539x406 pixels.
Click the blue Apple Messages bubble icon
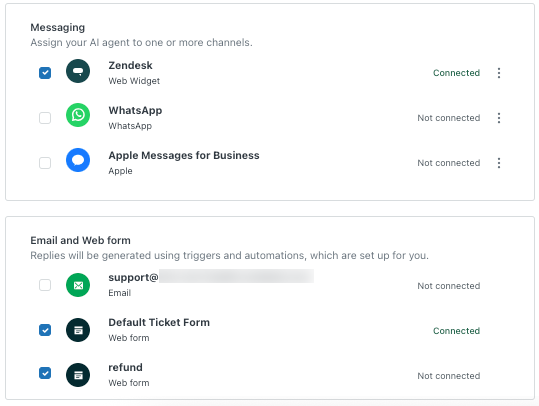pyautogui.click(x=78, y=160)
